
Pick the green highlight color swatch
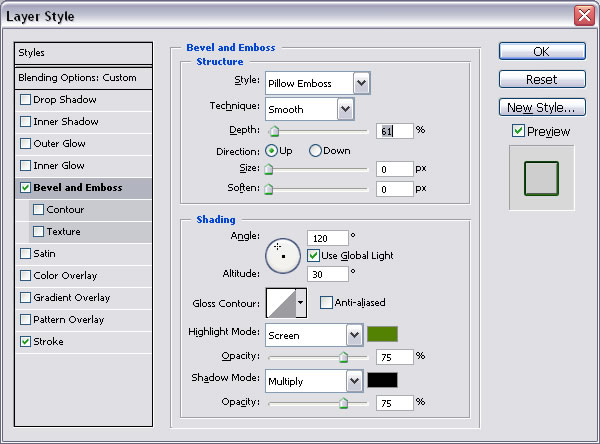[x=382, y=334]
